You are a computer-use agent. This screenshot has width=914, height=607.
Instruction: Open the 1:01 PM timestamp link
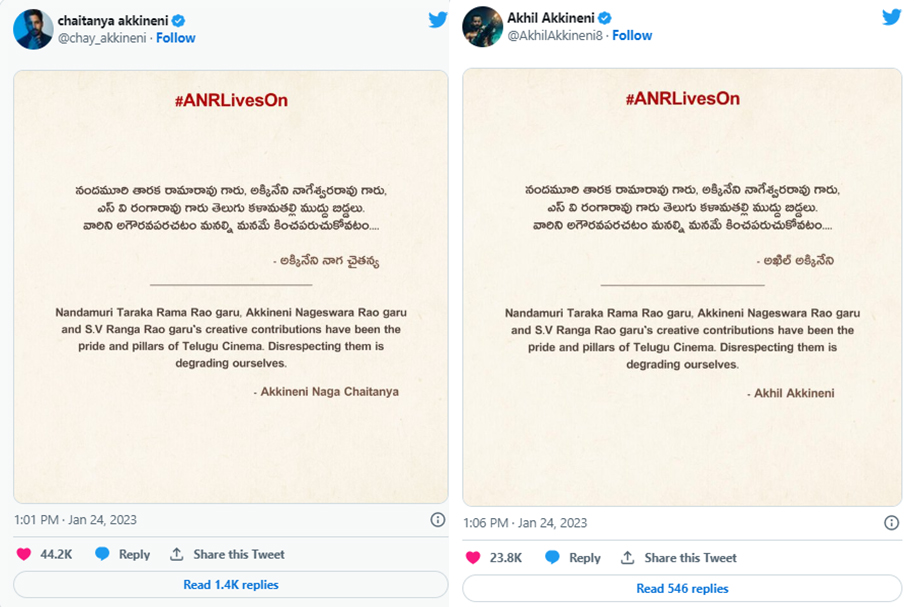(x=36, y=520)
